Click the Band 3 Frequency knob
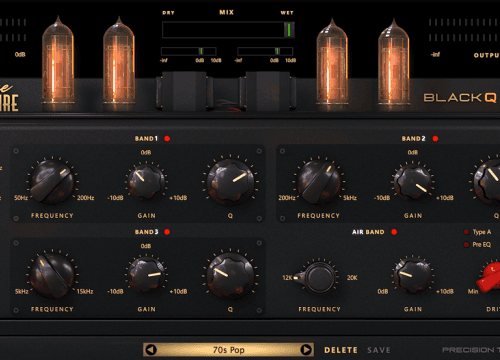Screen dimensions: 500x360 coord(52,275)
